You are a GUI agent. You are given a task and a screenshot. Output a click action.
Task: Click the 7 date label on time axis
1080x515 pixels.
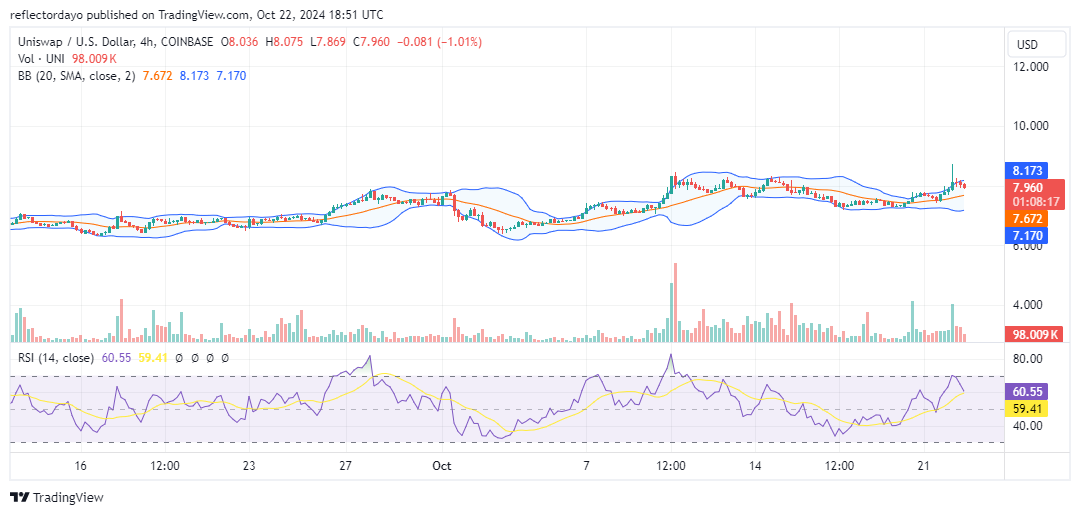click(x=586, y=465)
